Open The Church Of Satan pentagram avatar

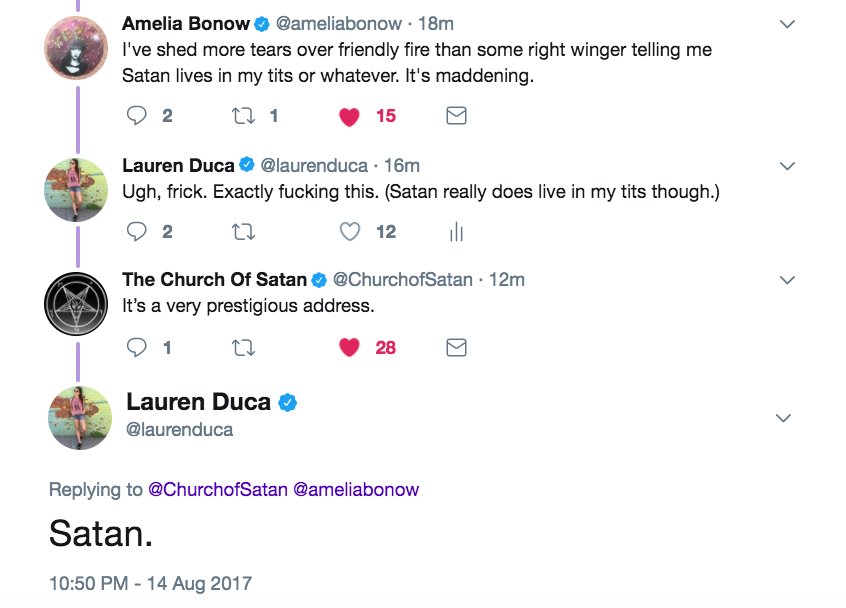pos(77,302)
